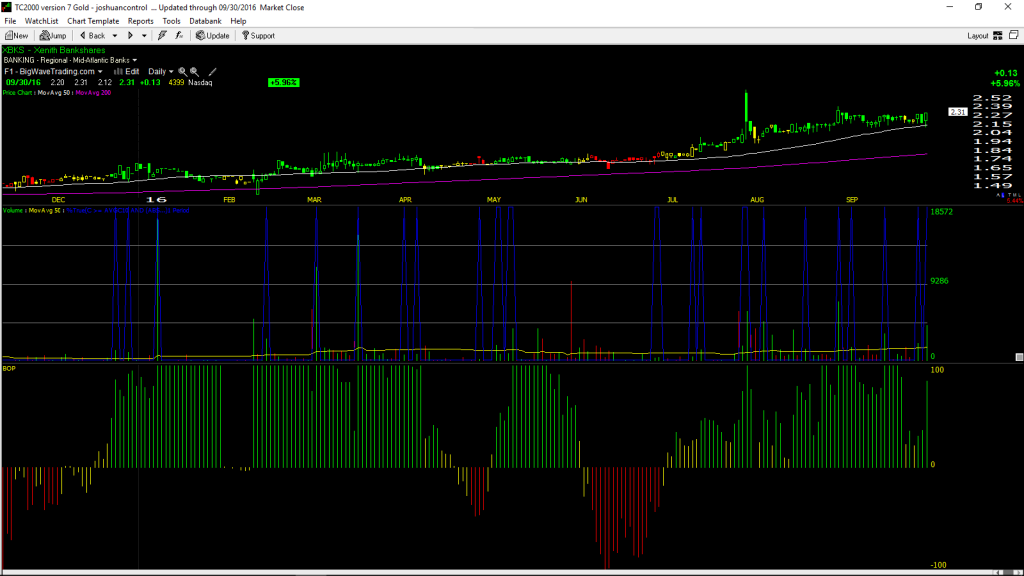The image size is (1024, 576).
Task: Open the Reports menu
Action: click(x=140, y=21)
